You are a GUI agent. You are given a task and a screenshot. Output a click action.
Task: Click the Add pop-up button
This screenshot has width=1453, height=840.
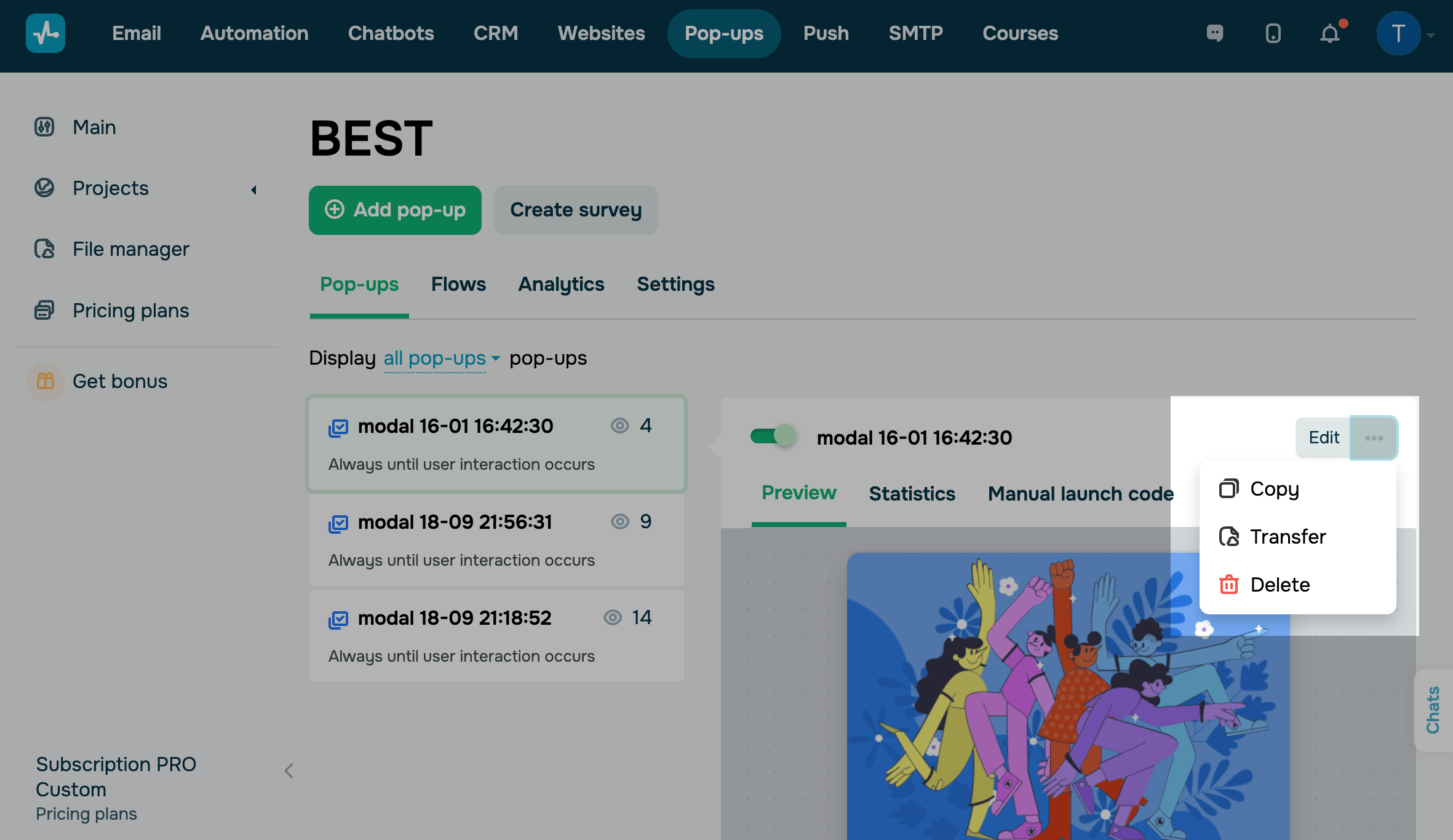click(395, 210)
